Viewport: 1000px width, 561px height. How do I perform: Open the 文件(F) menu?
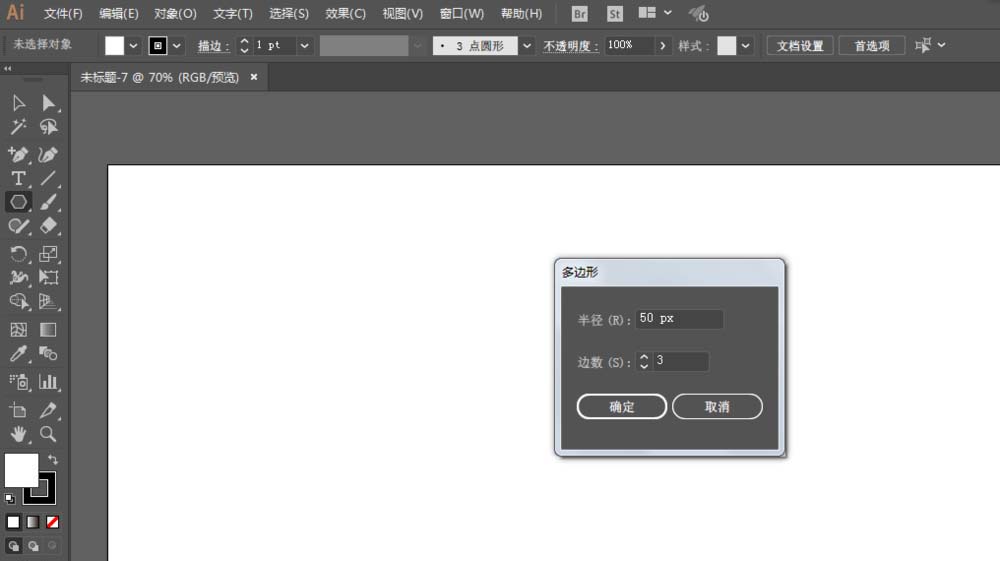63,13
